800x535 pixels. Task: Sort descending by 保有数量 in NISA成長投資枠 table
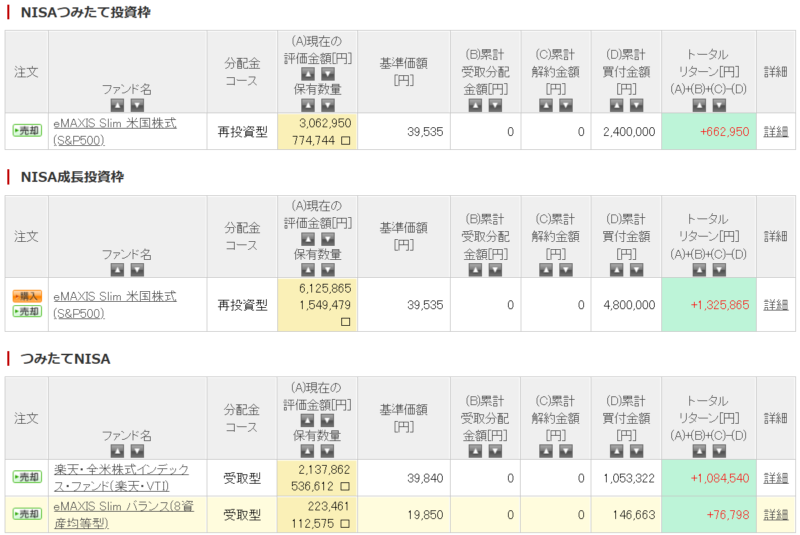326,270
